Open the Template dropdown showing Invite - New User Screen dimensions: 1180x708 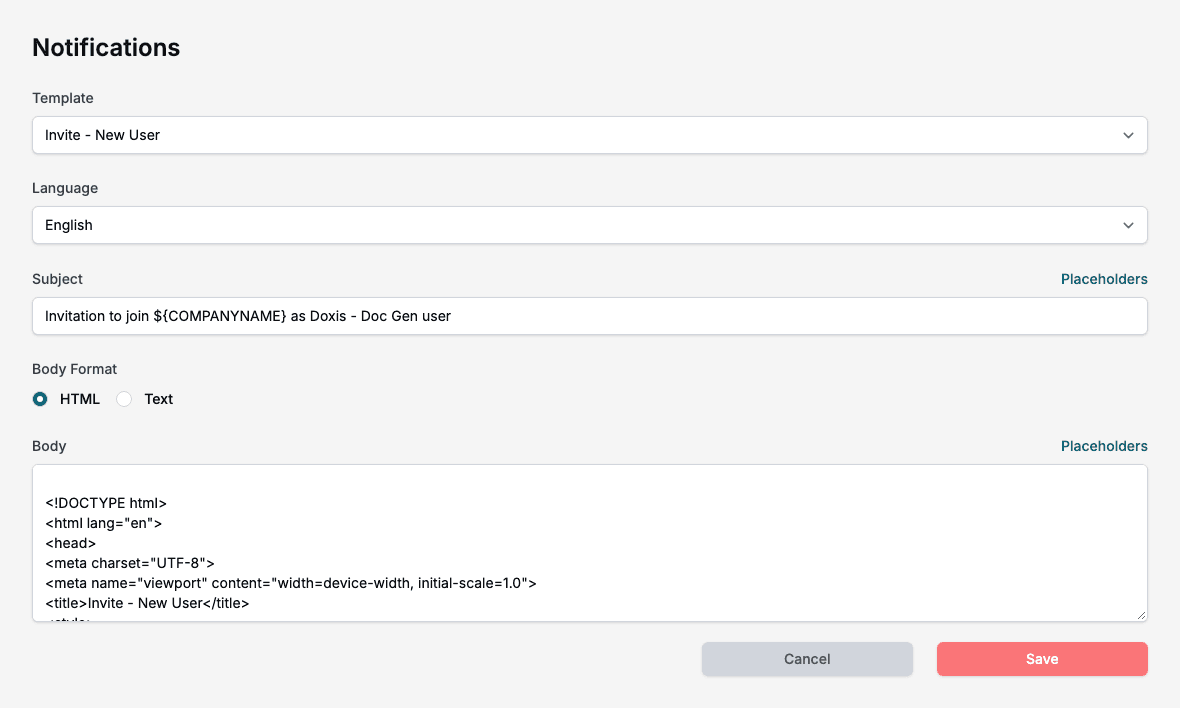coord(589,135)
